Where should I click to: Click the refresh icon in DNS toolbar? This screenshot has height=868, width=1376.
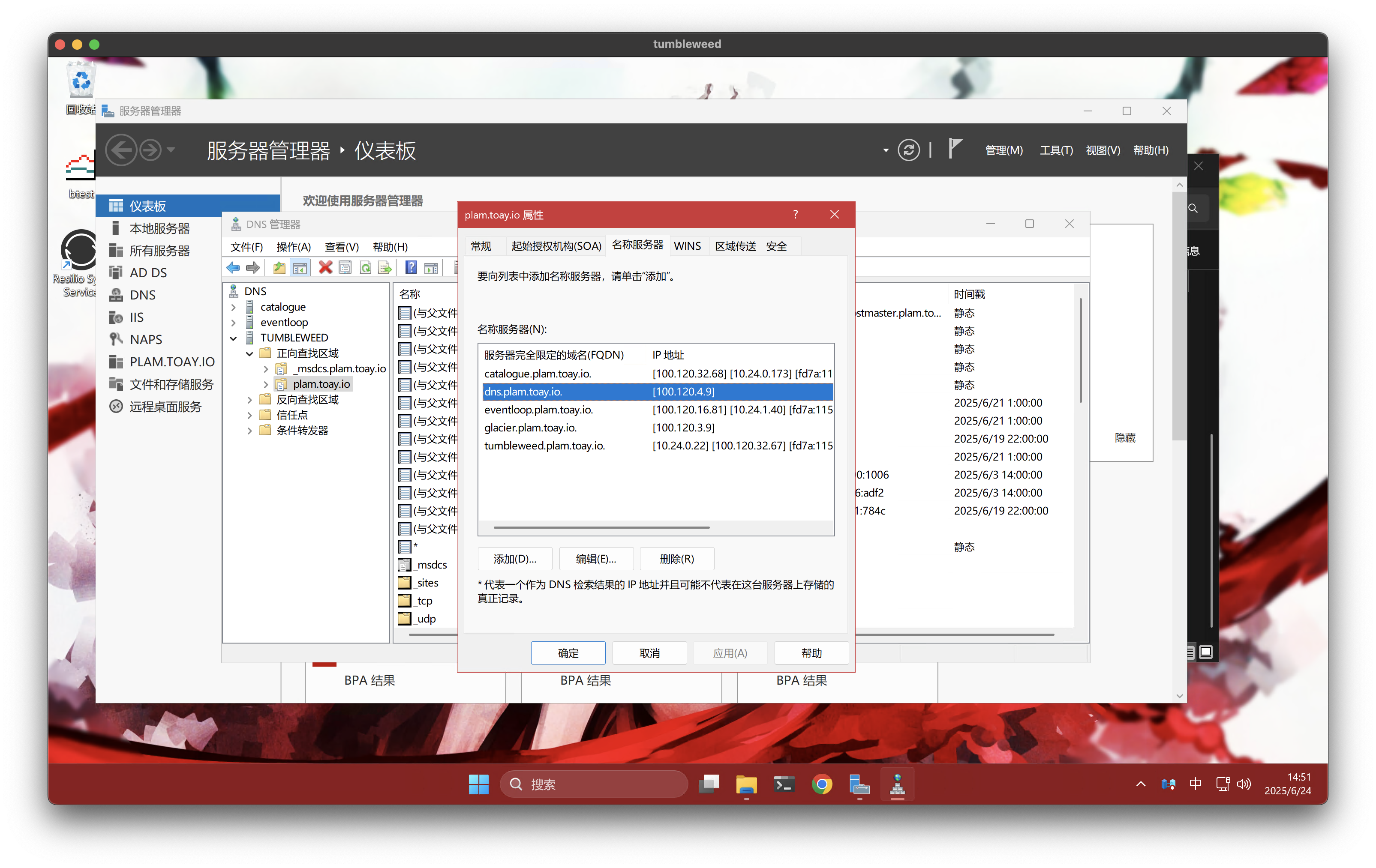(366, 267)
